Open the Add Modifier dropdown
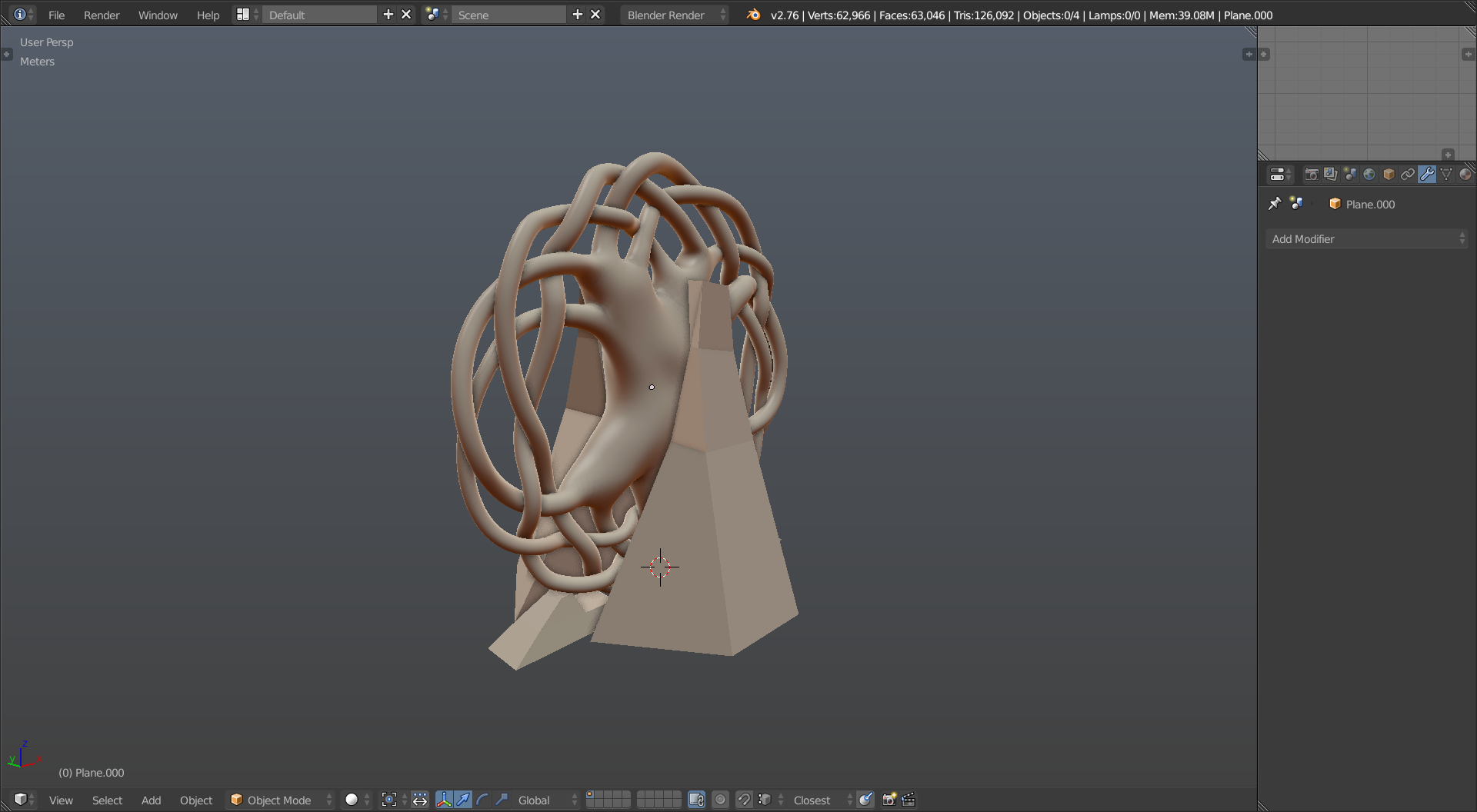 (x=1367, y=239)
